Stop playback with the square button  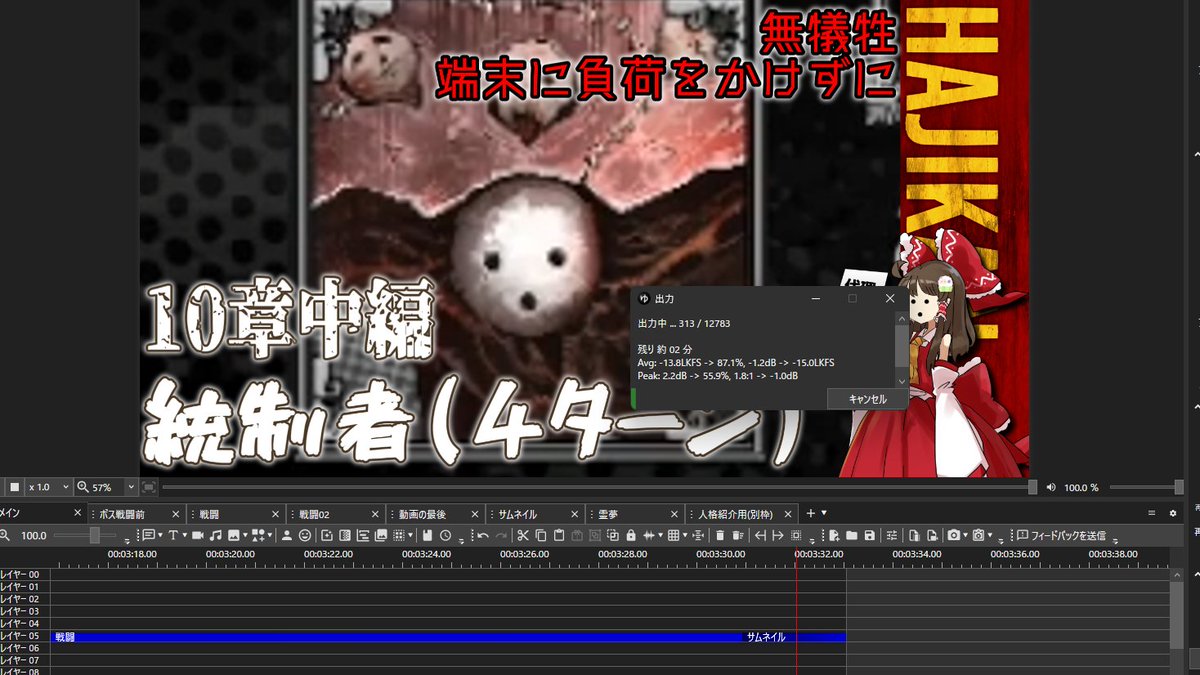click(14, 487)
